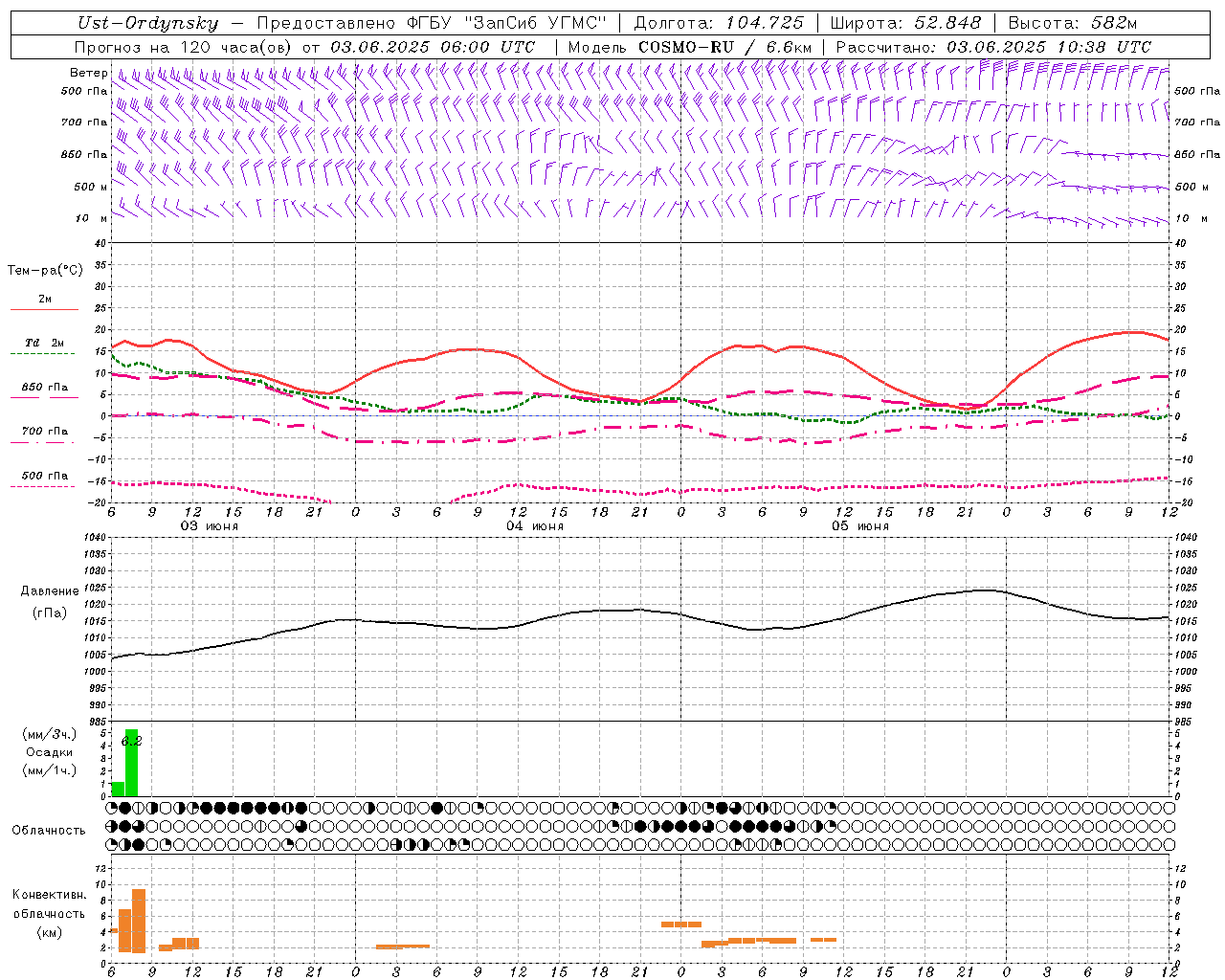Click the 'Рассчитано: 03.06.2025 10:38 UTC' timestamp
The image size is (1225, 980).
[x=993, y=47]
